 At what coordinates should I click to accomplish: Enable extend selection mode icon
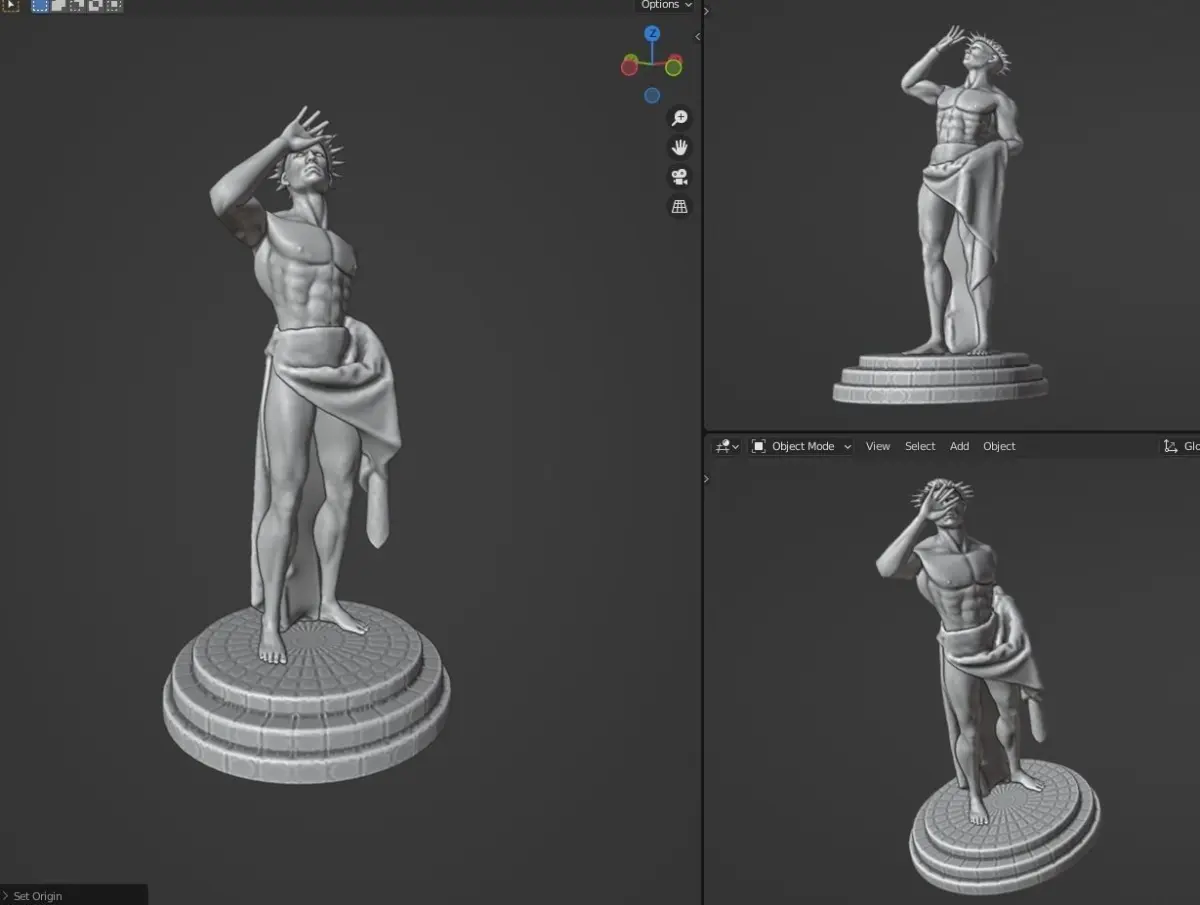click(59, 5)
